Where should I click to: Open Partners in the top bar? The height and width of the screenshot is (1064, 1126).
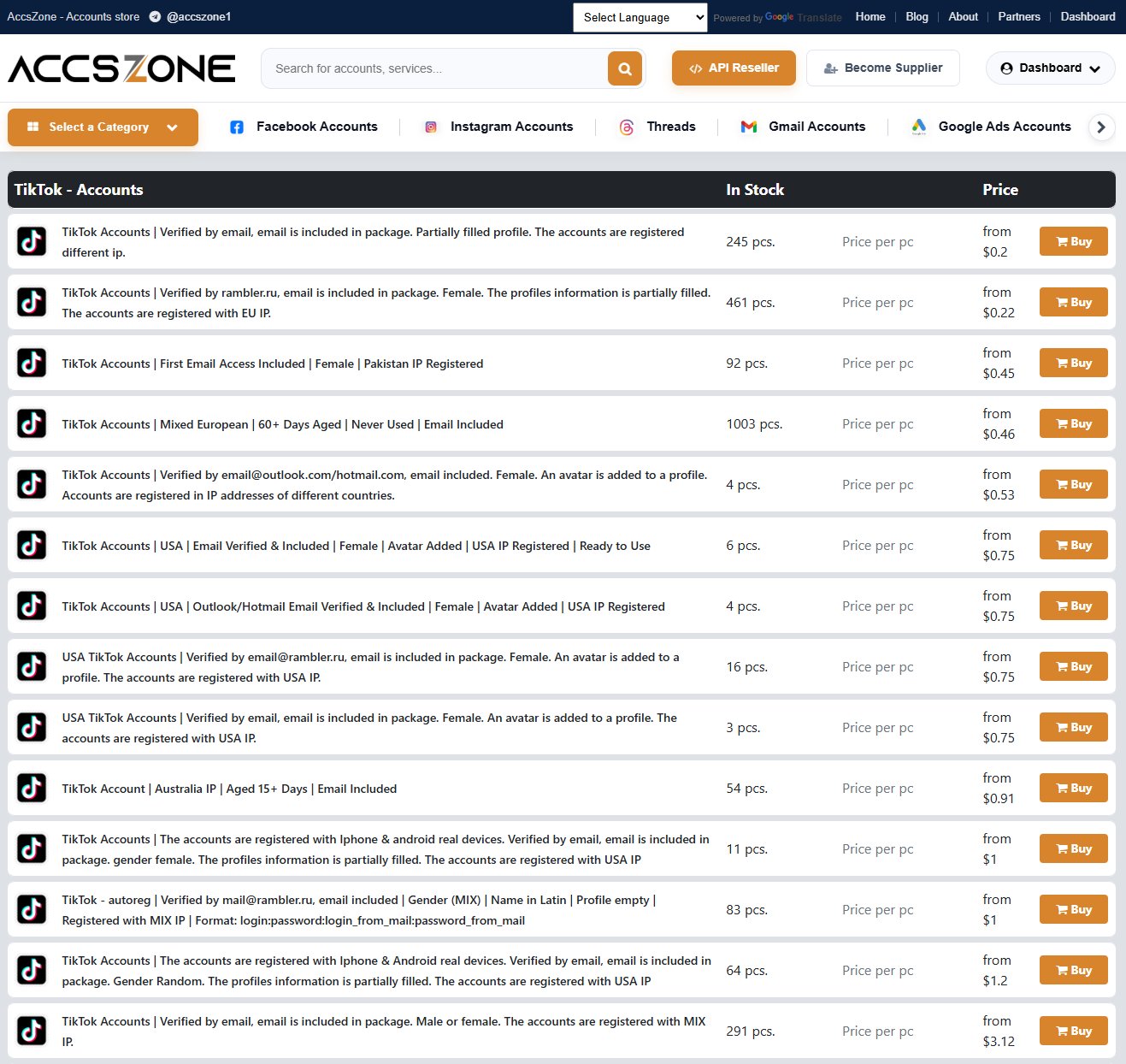tap(1019, 17)
